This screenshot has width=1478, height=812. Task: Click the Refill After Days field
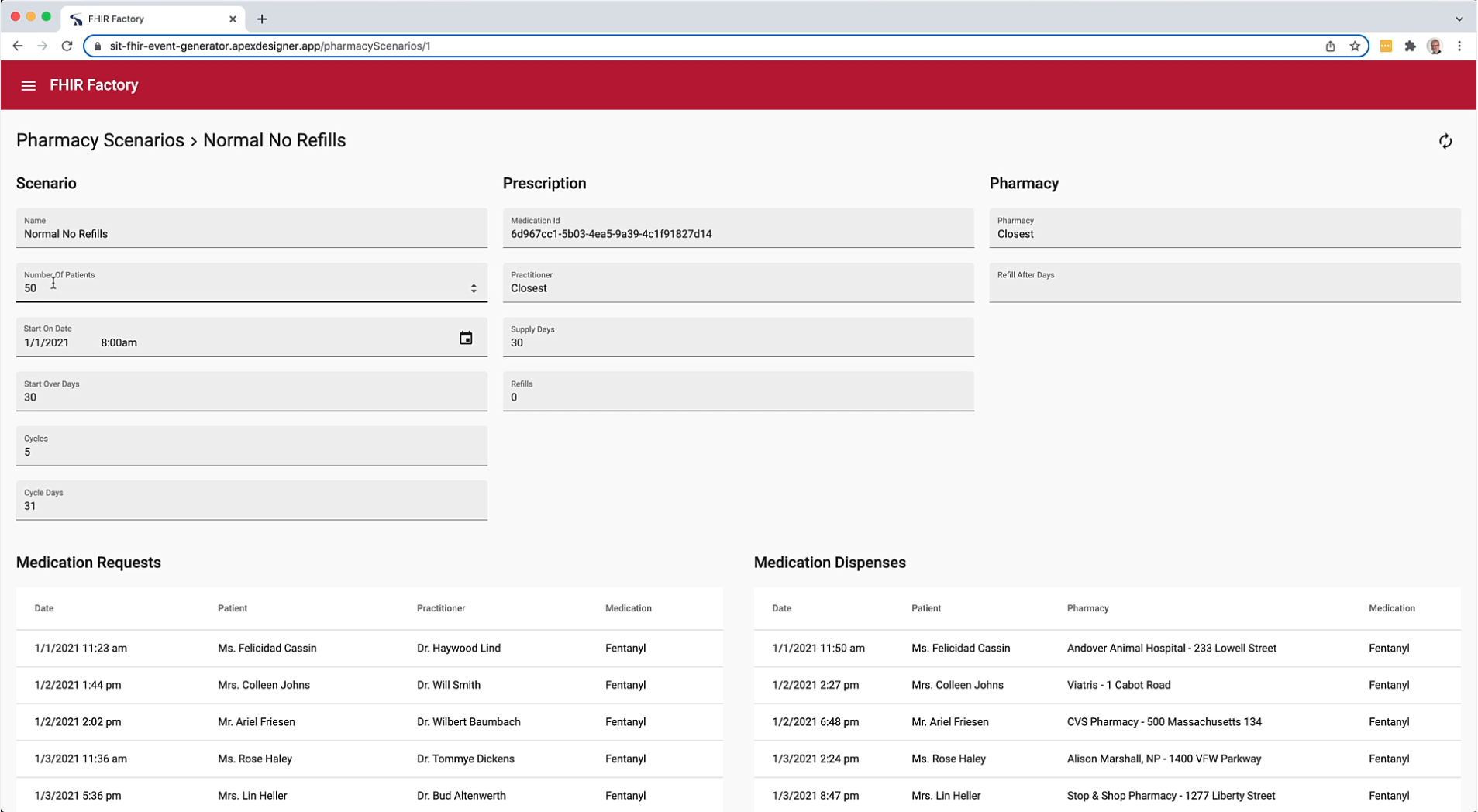coord(1225,282)
